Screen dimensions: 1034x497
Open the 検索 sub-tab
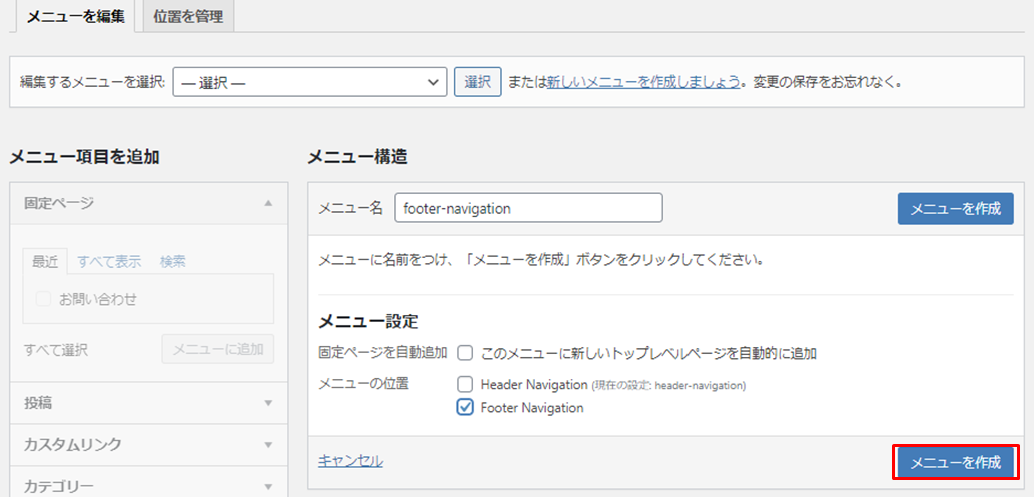[172, 262]
